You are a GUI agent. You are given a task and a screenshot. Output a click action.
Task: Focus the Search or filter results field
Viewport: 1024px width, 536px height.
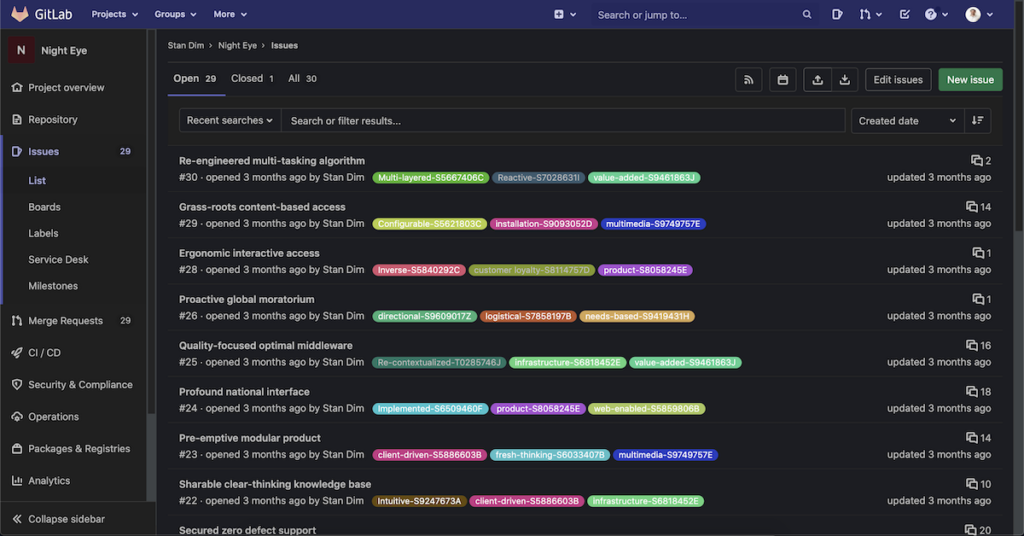tap(563, 121)
